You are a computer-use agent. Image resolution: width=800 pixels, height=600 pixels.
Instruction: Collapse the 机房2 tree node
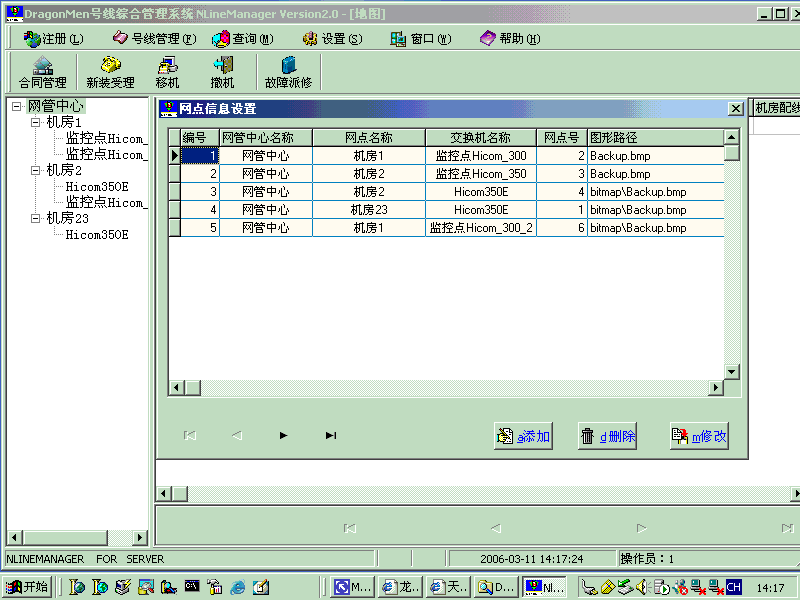pyautogui.click(x=35, y=170)
